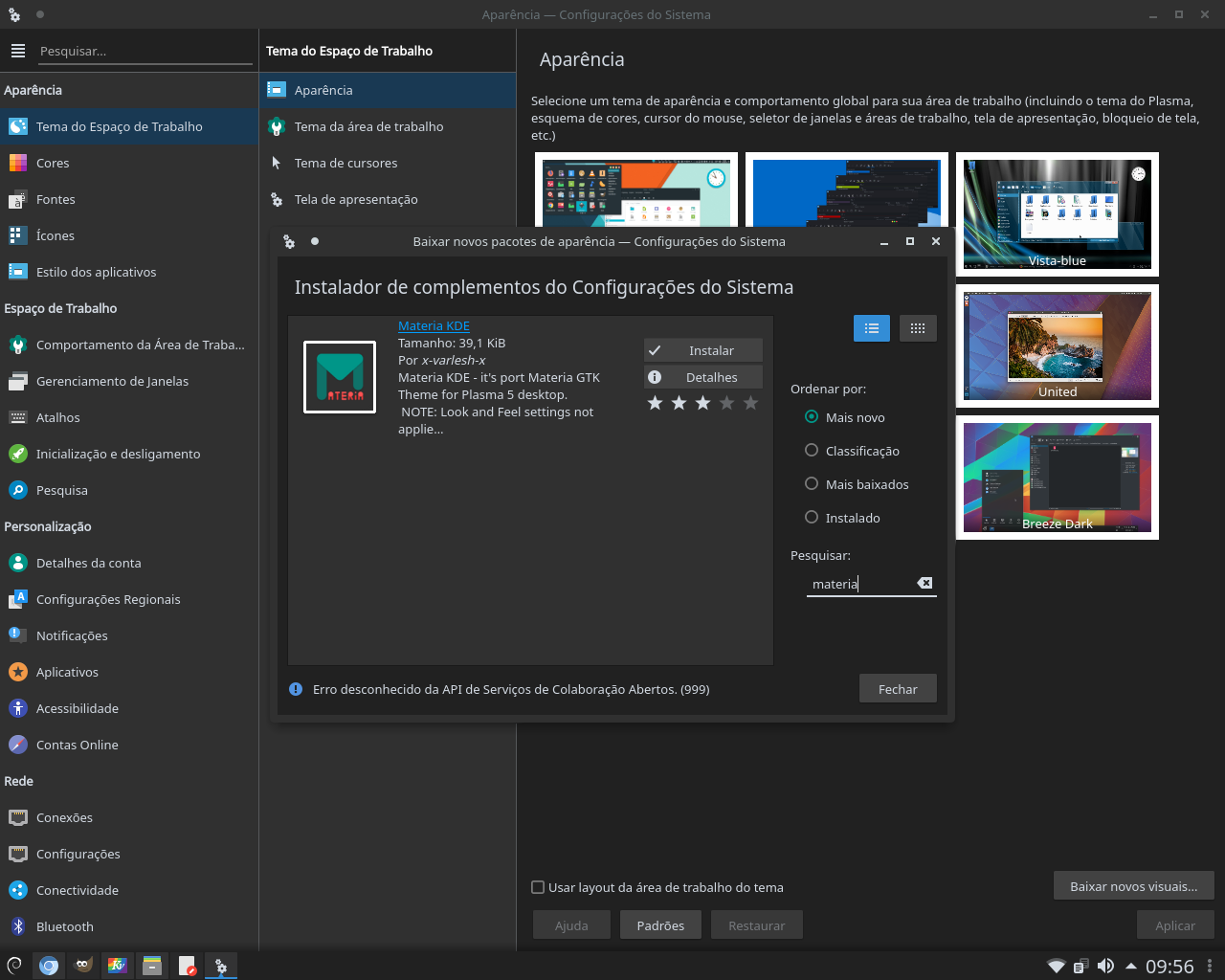This screenshot has width=1225, height=980.
Task: Open the volume control in system tray
Action: pyautogui.click(x=1106, y=965)
